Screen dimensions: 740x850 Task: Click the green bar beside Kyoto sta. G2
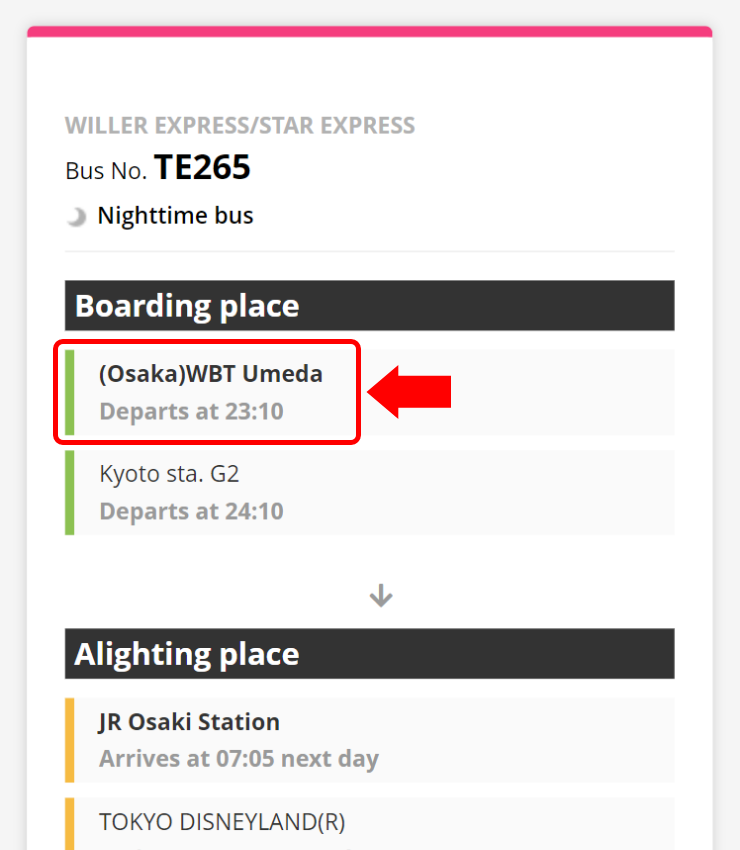click(69, 492)
